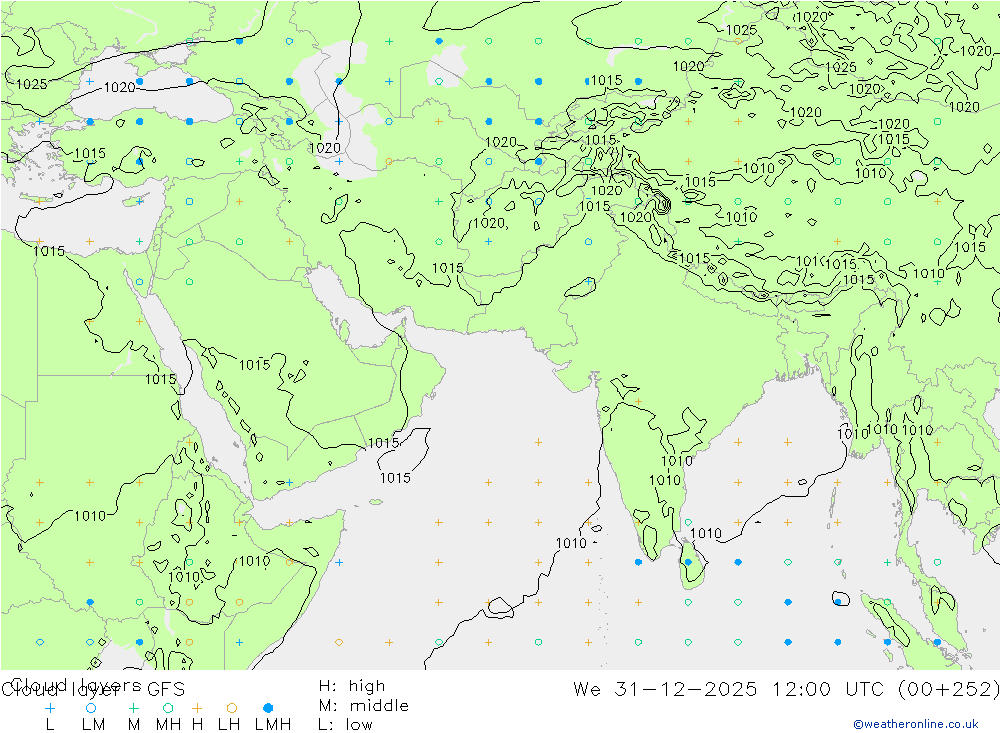
Task: Click the blue plus L legend symbol
Action: coord(50,708)
